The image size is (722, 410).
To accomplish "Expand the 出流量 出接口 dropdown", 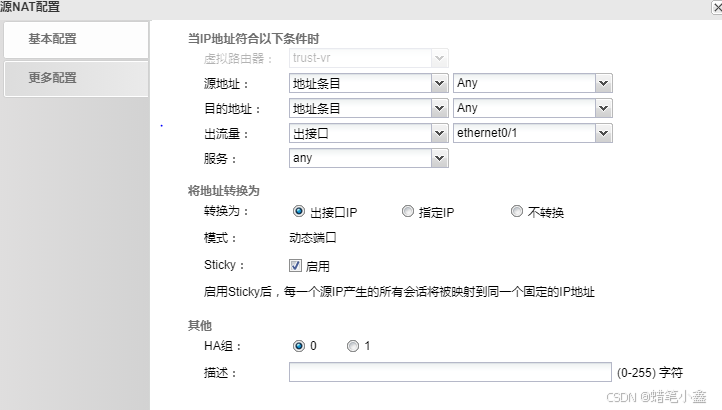I will point(439,133).
